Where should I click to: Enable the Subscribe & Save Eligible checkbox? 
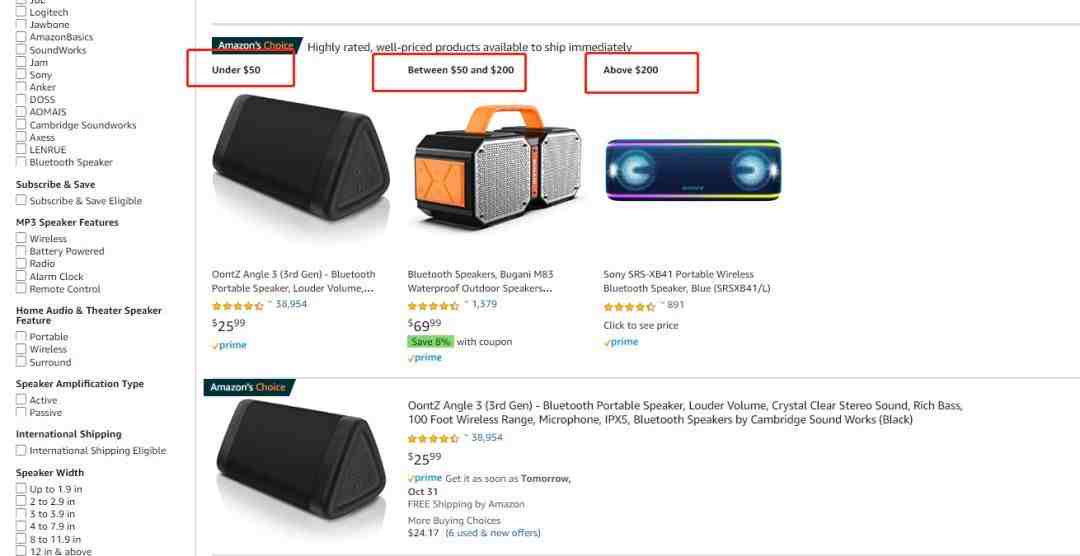click(x=21, y=200)
